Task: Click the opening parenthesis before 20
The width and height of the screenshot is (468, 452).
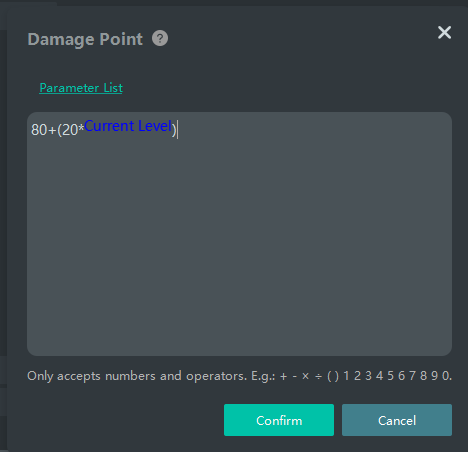Action: click(60, 130)
